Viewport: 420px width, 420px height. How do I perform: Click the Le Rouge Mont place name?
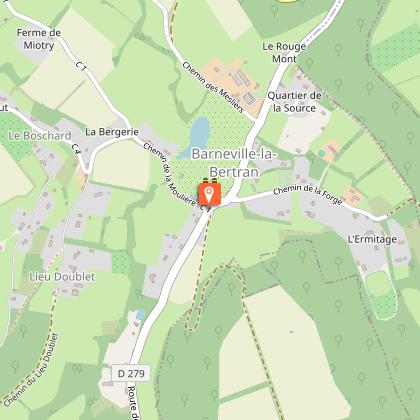click(x=284, y=53)
